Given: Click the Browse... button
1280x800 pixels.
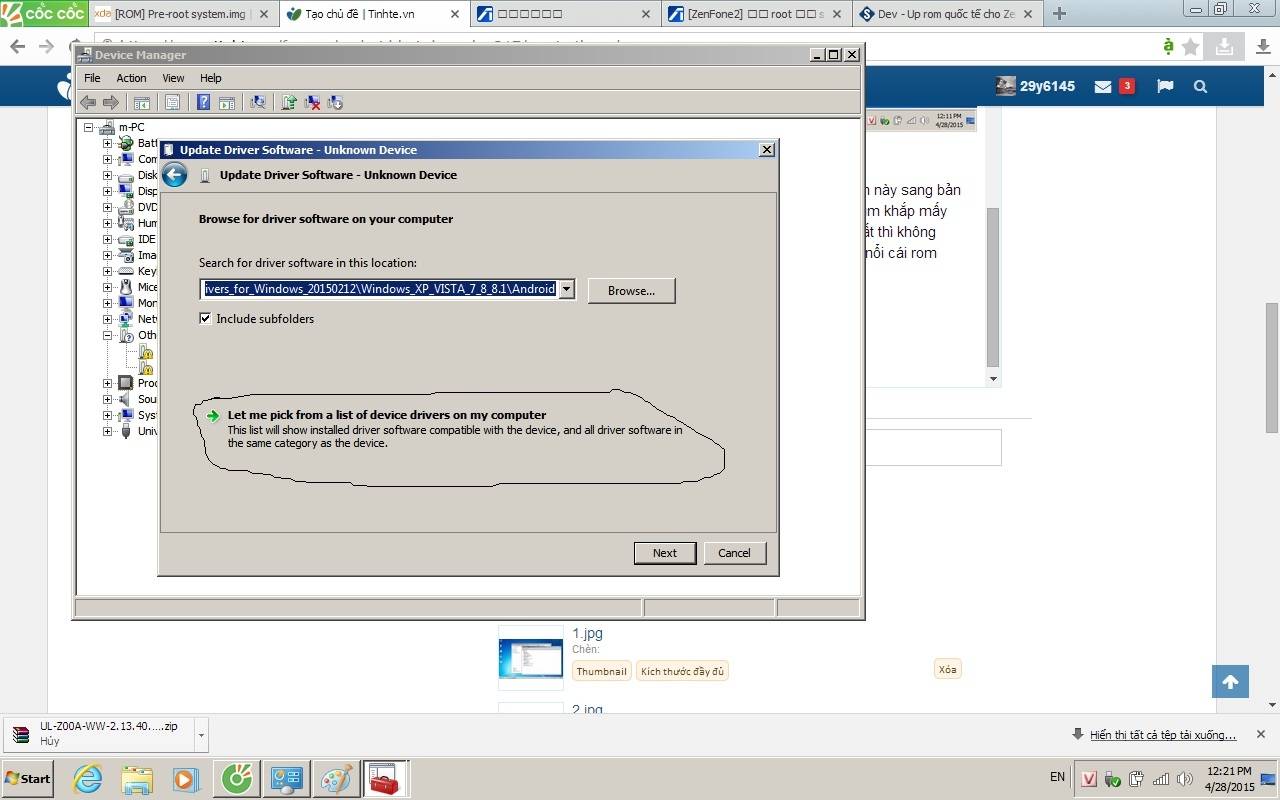Looking at the screenshot, I should [x=631, y=291].
